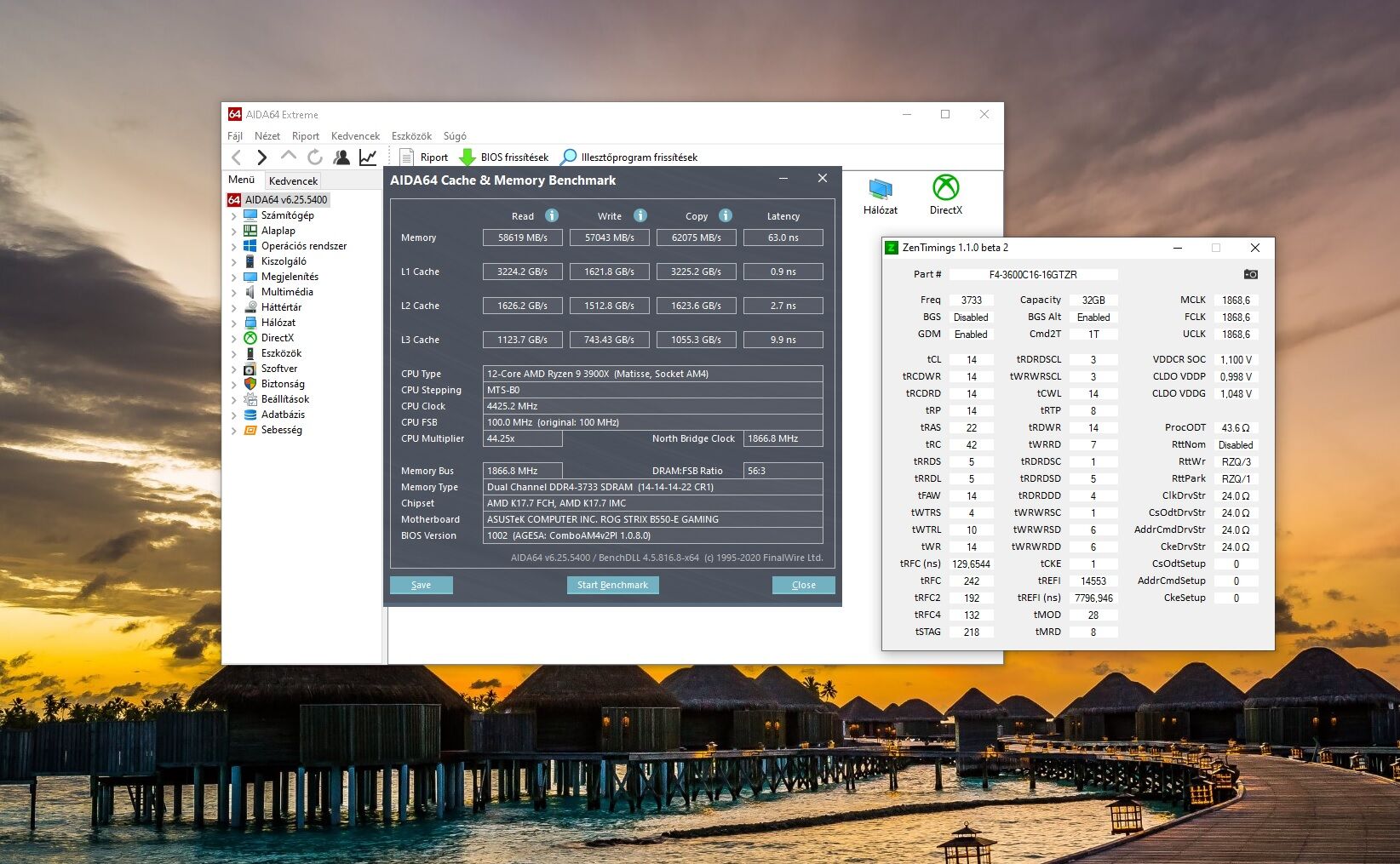Open the Riport menu in menu bar
Viewport: 1400px width, 864px height.
[x=306, y=136]
